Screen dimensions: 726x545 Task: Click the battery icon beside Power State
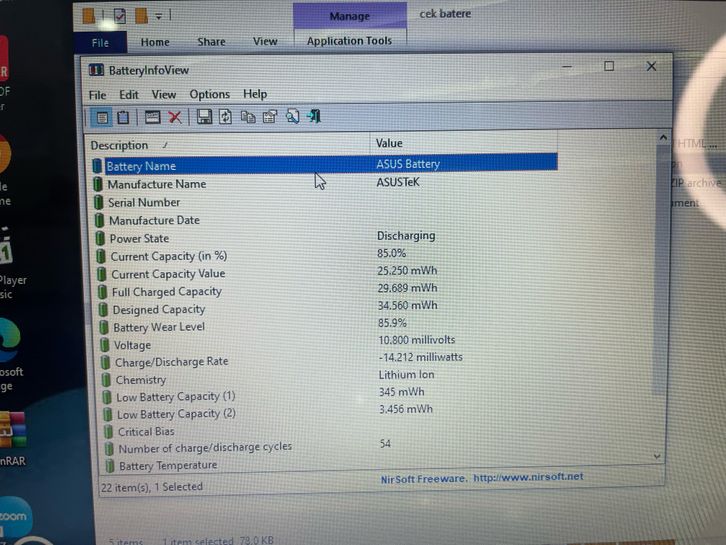click(x=100, y=238)
